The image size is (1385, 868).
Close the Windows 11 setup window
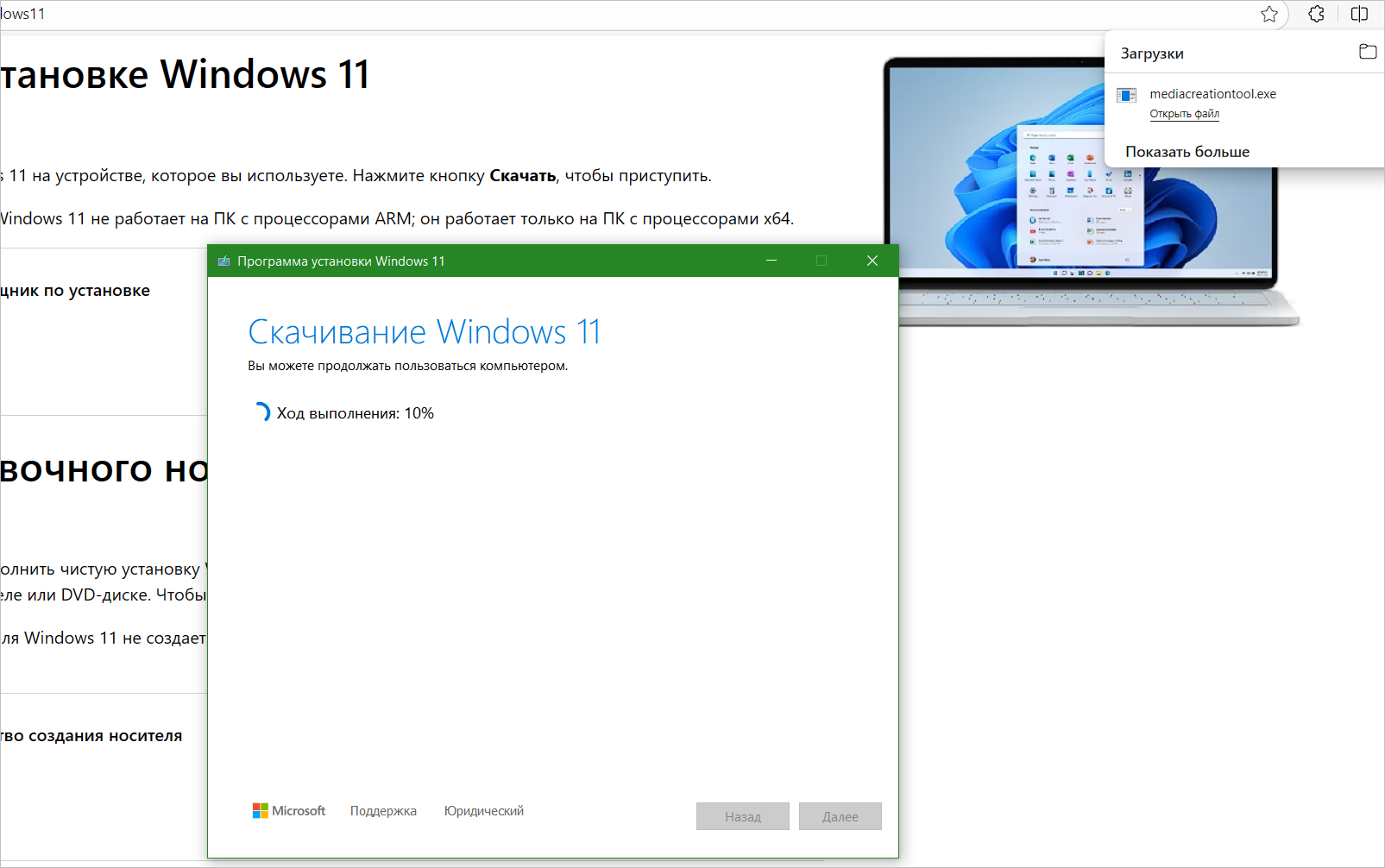coord(872,261)
